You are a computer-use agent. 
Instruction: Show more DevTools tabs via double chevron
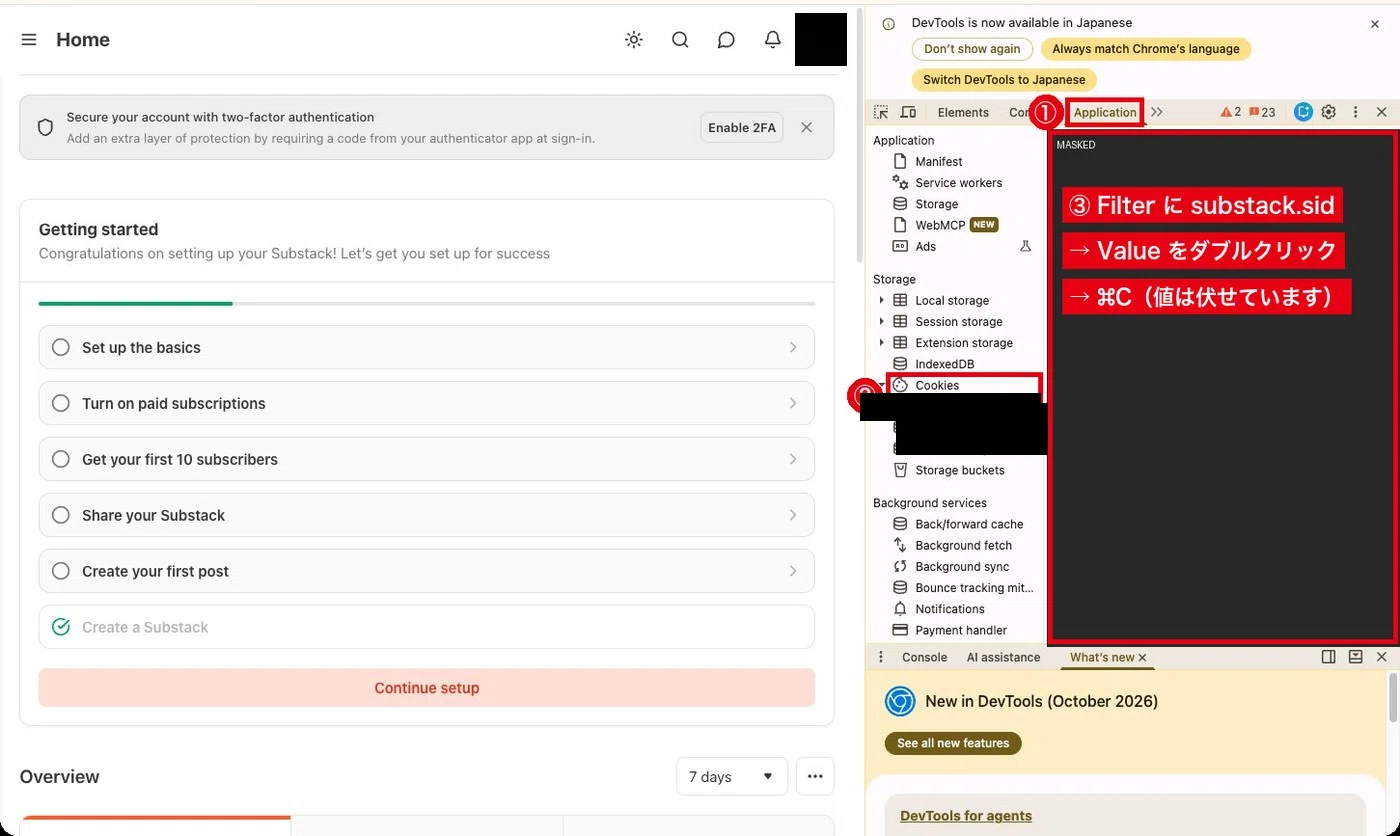(x=1157, y=112)
